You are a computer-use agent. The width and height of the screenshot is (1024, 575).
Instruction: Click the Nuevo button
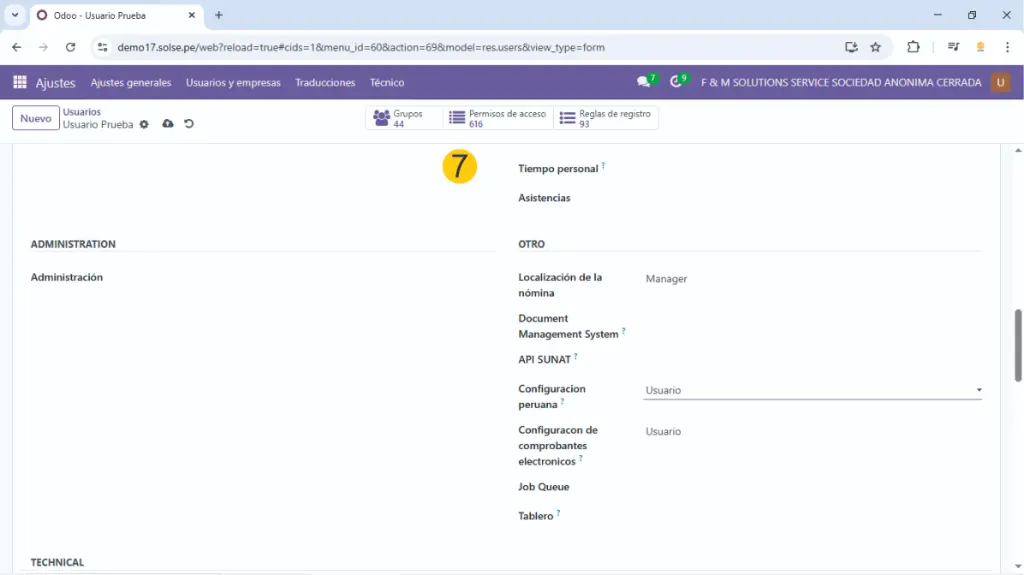pyautogui.click(x=36, y=118)
